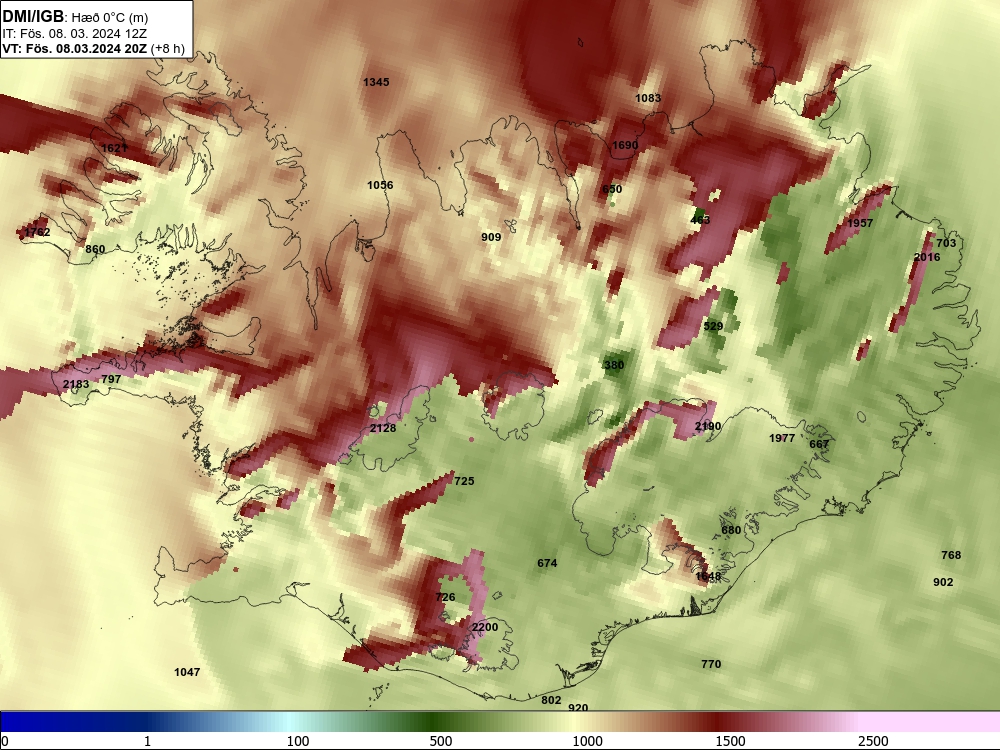Select the 860 height label
1000x750 pixels.
[95, 249]
